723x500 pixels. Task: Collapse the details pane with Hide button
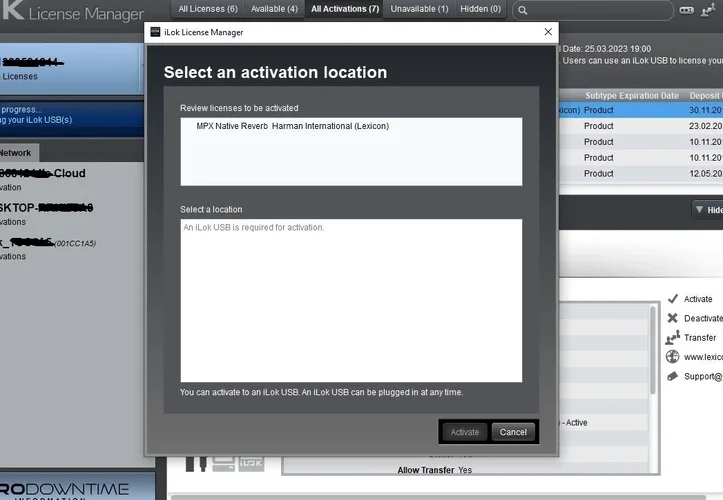pos(708,210)
